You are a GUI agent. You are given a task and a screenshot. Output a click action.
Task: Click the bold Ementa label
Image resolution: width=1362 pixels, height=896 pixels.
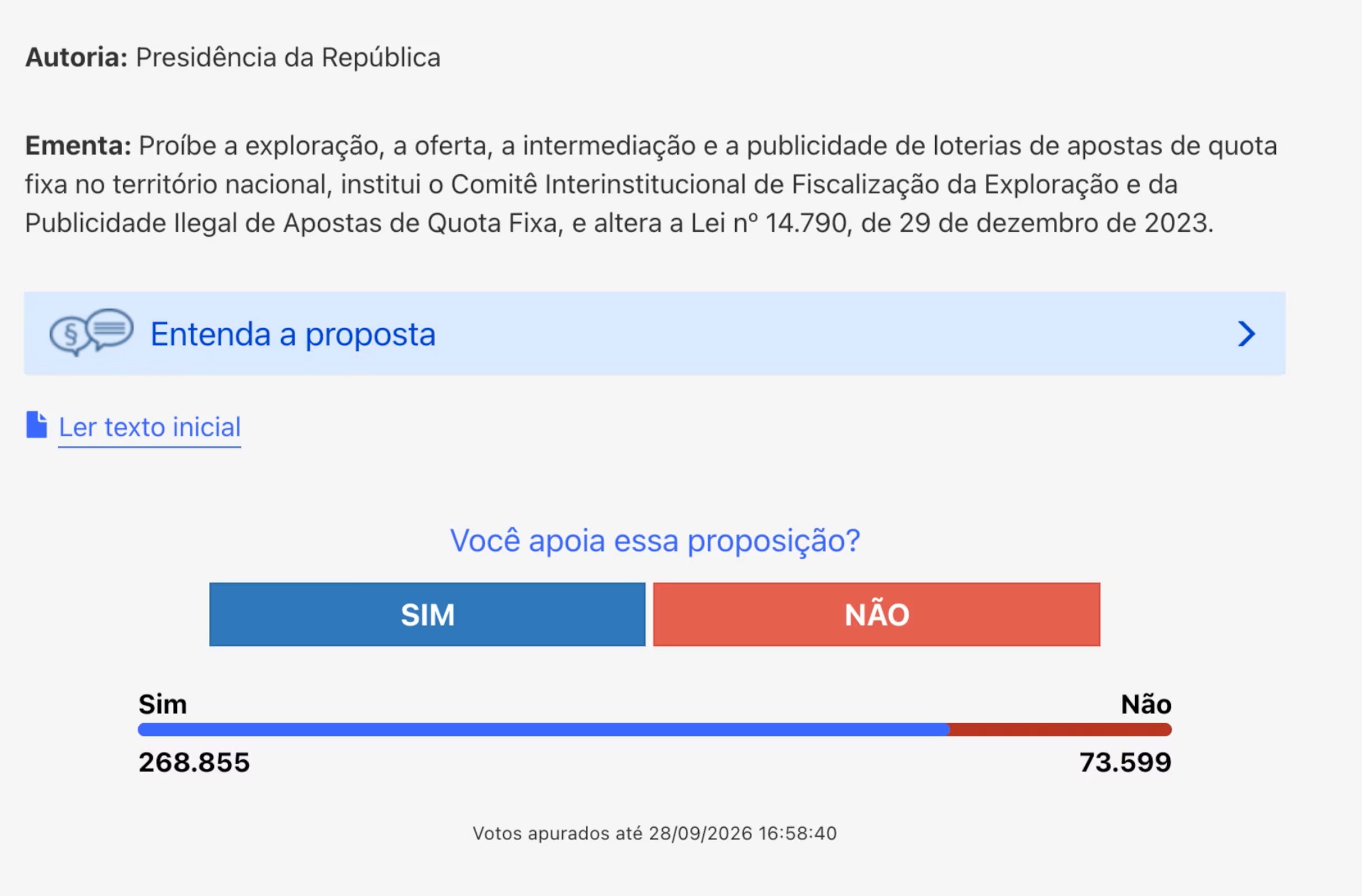[78, 146]
